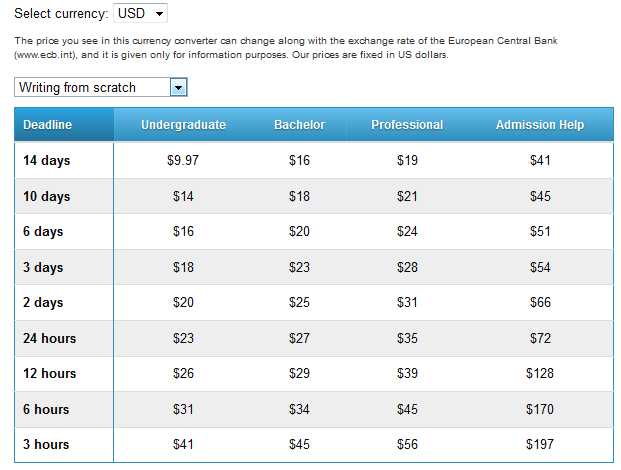621x470 pixels.
Task: Click the $66 Admission Help price
Action: [540, 302]
